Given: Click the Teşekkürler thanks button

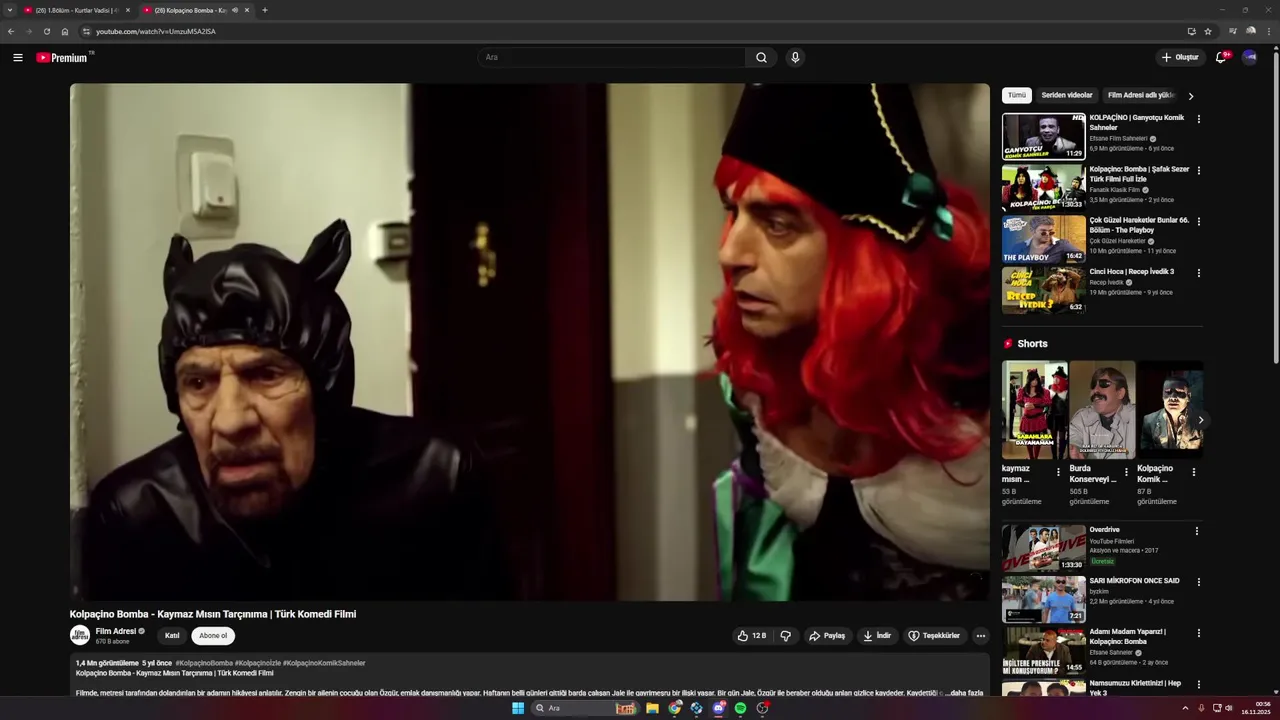Looking at the screenshot, I should [934, 636].
